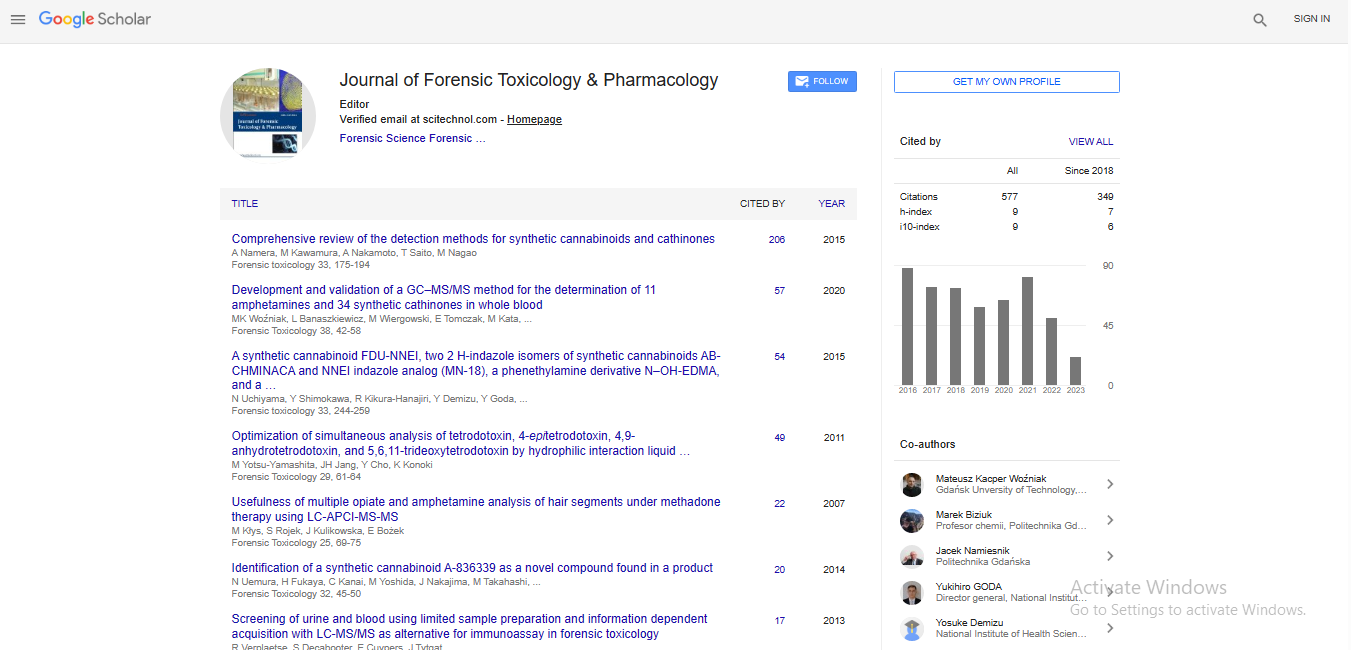Expand chevron beside Jacek Namiesnik

(x=1110, y=556)
